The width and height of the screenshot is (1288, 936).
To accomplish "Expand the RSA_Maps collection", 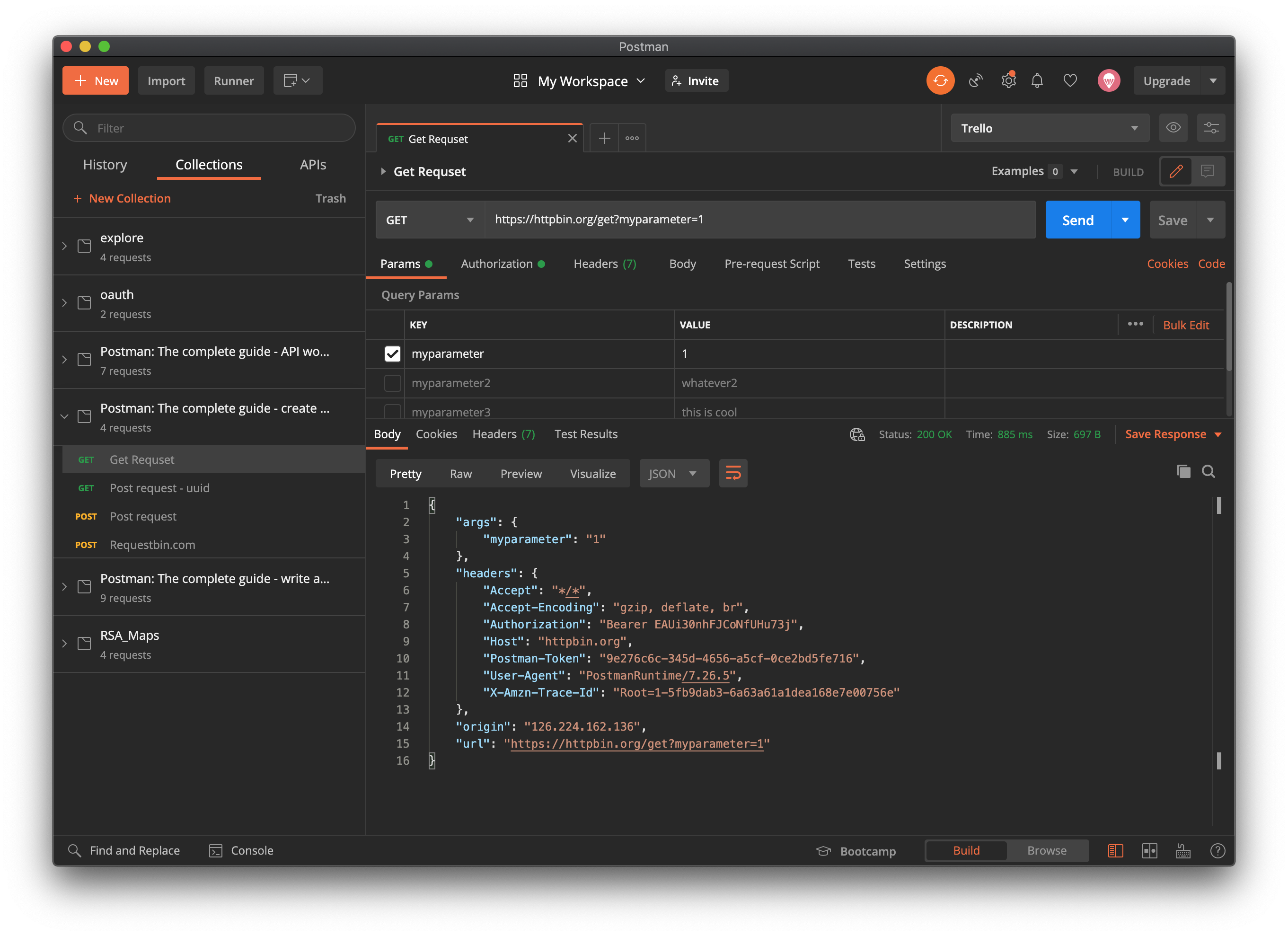I will pyautogui.click(x=64, y=644).
